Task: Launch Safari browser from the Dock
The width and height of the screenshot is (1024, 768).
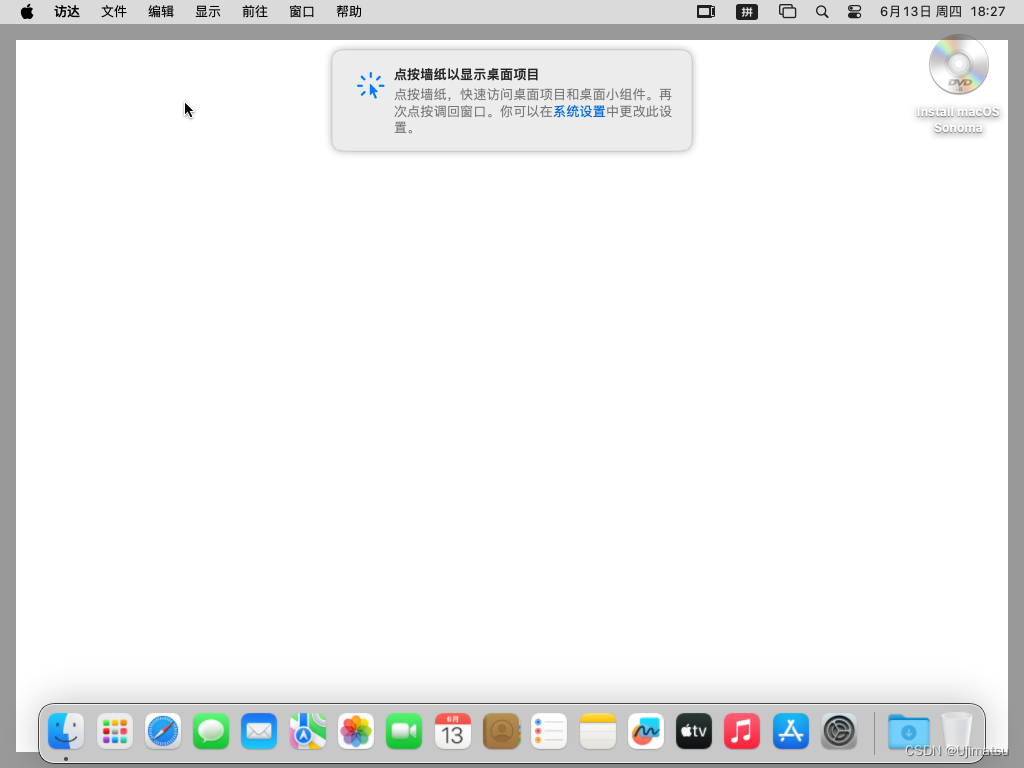Action: coord(163,731)
